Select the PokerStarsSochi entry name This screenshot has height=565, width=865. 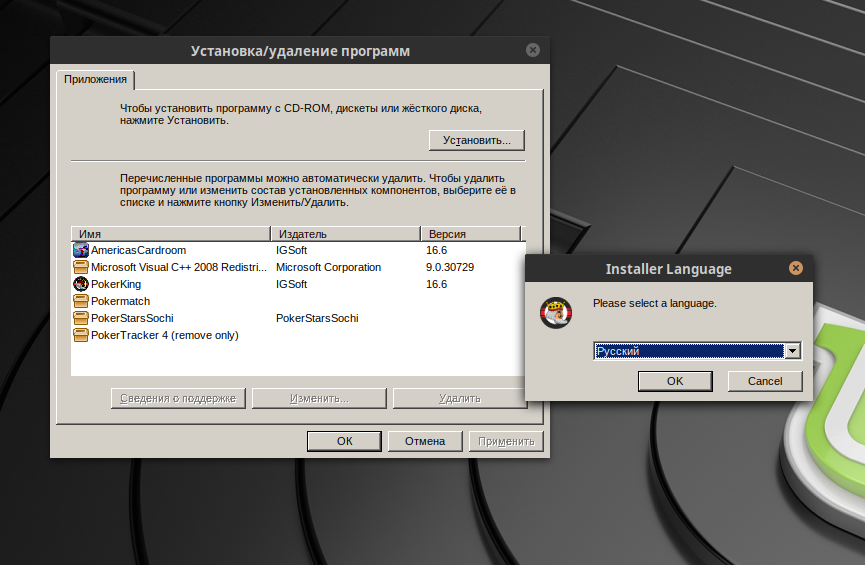coord(132,318)
